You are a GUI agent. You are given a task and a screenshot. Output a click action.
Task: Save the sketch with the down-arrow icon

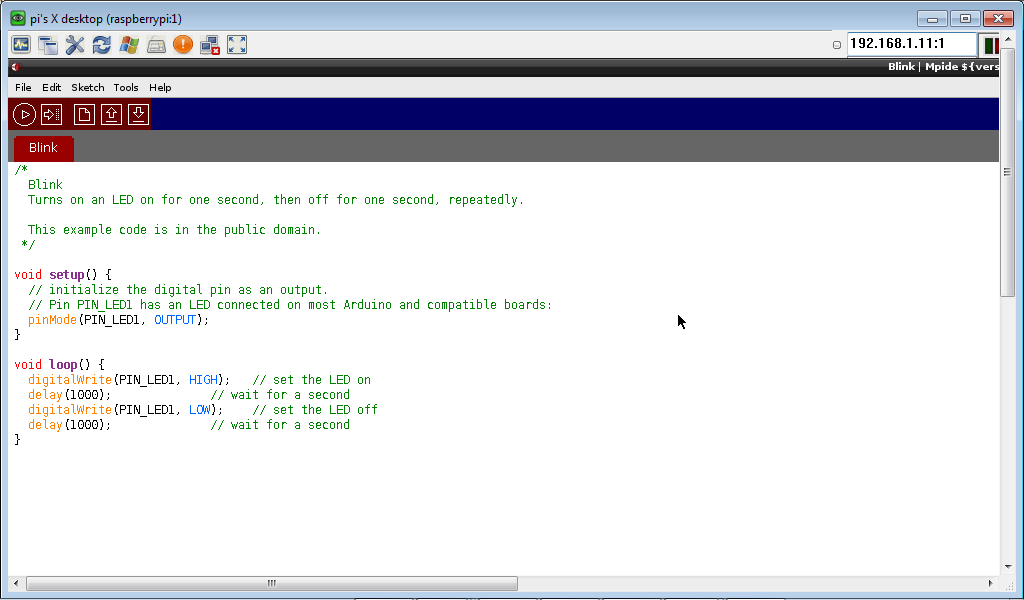click(x=138, y=114)
